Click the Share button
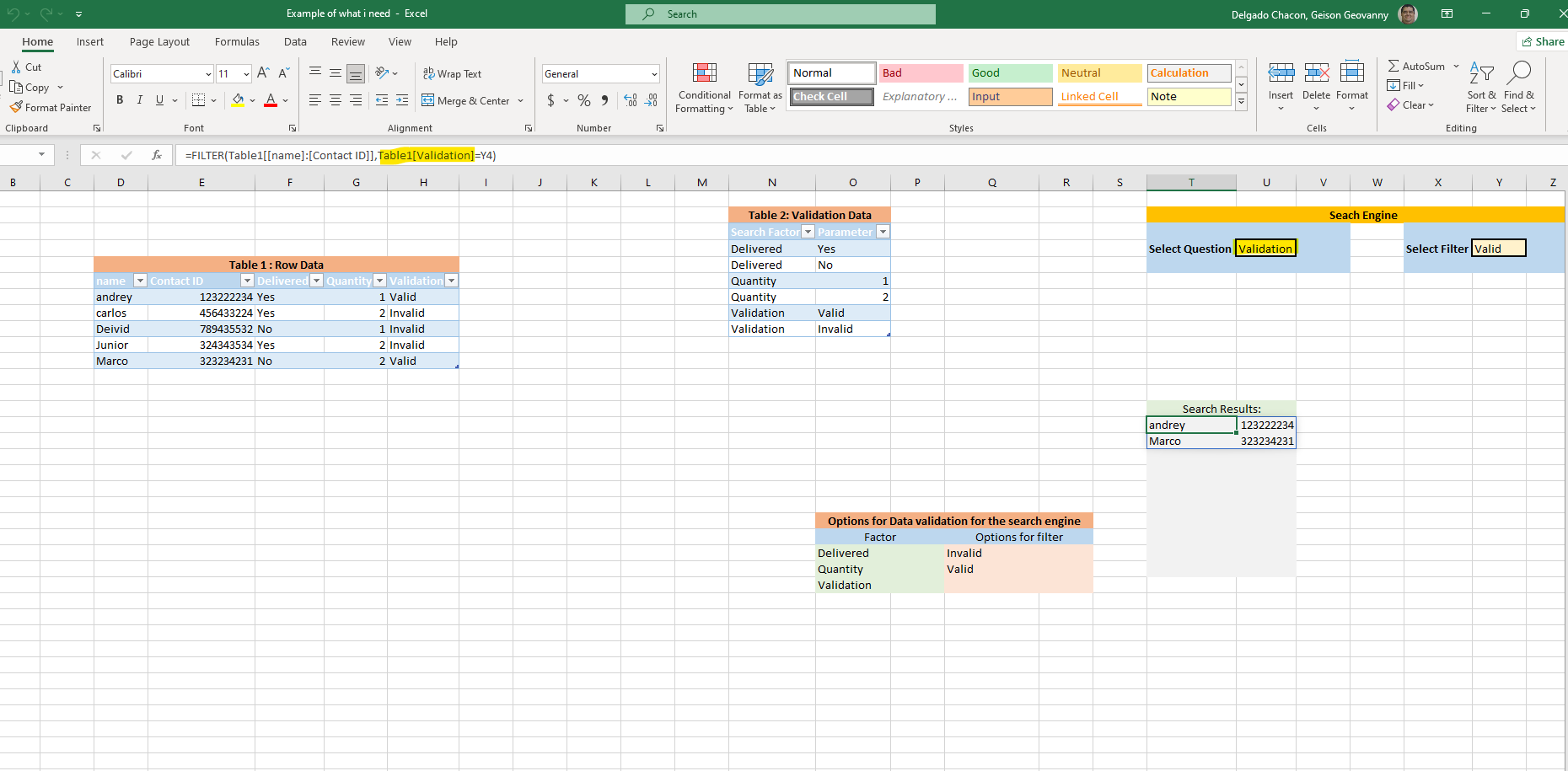The height and width of the screenshot is (771, 1568). click(1543, 41)
